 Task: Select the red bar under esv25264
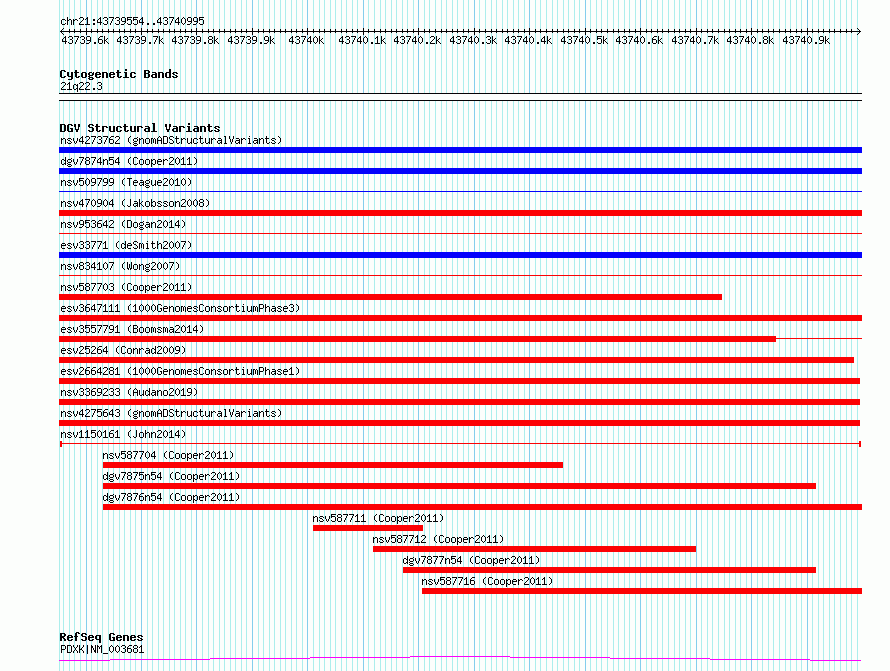click(x=456, y=360)
